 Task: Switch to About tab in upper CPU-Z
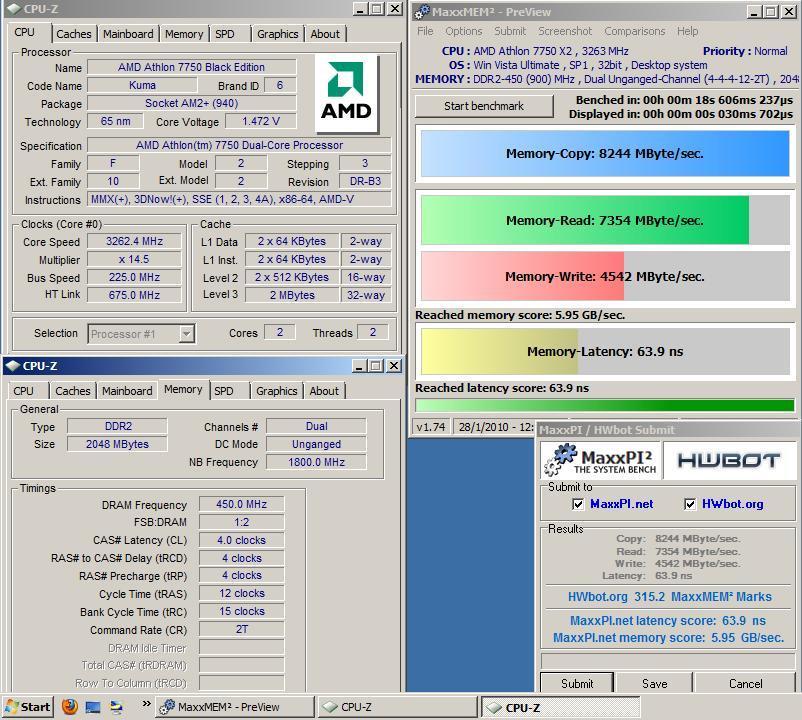click(x=325, y=34)
